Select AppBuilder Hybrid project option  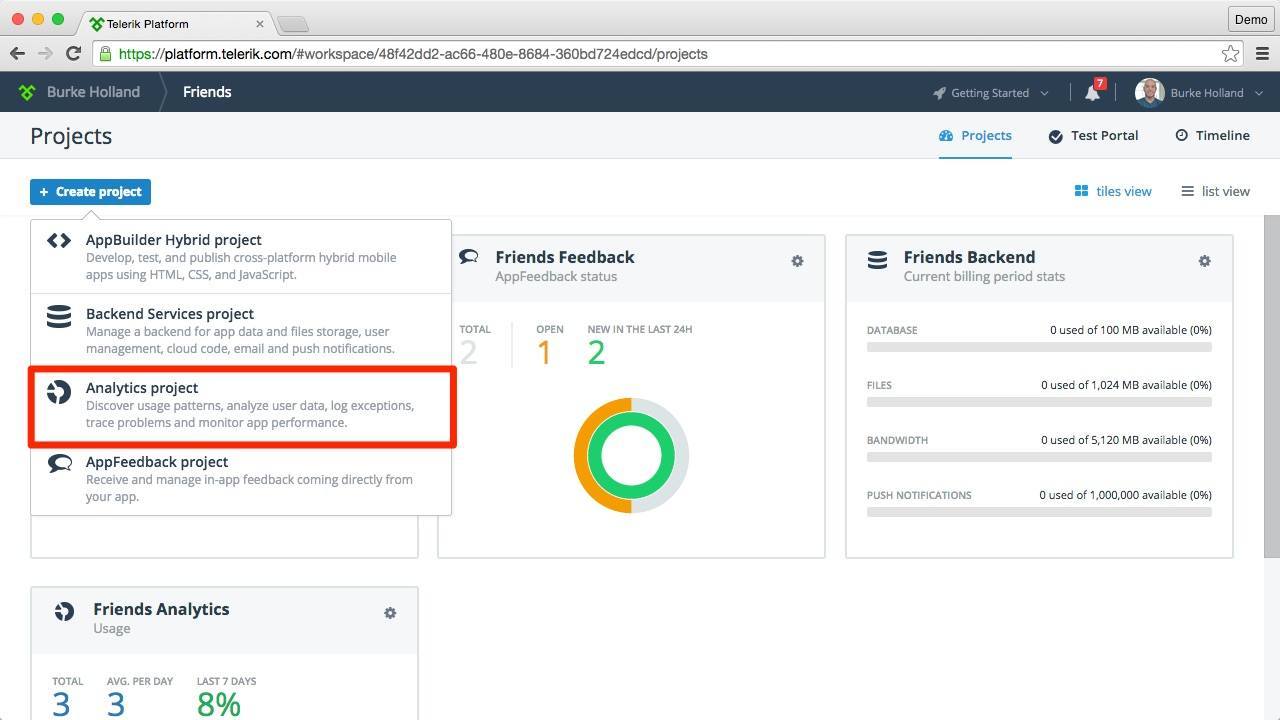241,257
